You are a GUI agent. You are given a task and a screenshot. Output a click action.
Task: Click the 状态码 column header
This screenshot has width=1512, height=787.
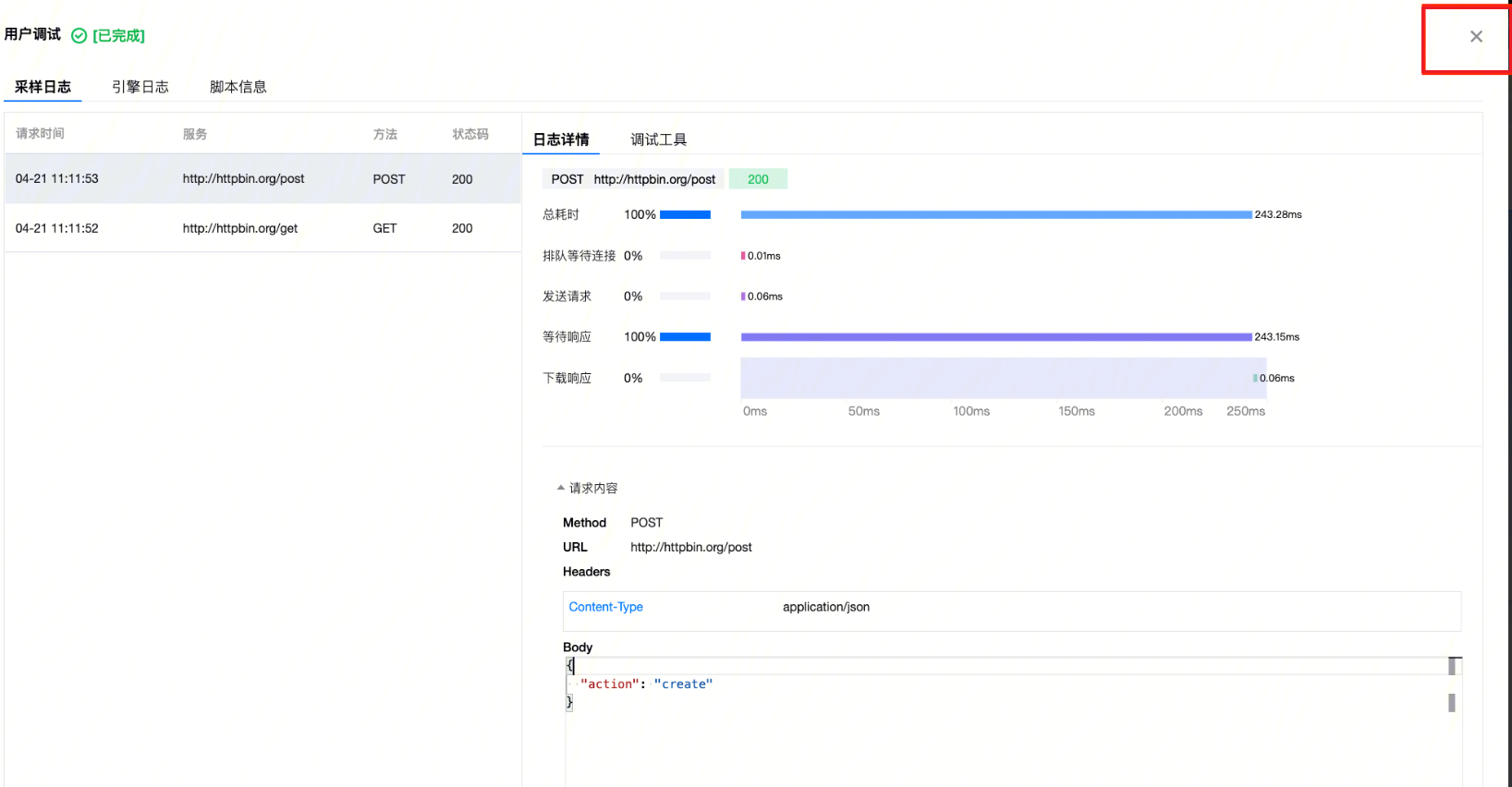pyautogui.click(x=469, y=134)
